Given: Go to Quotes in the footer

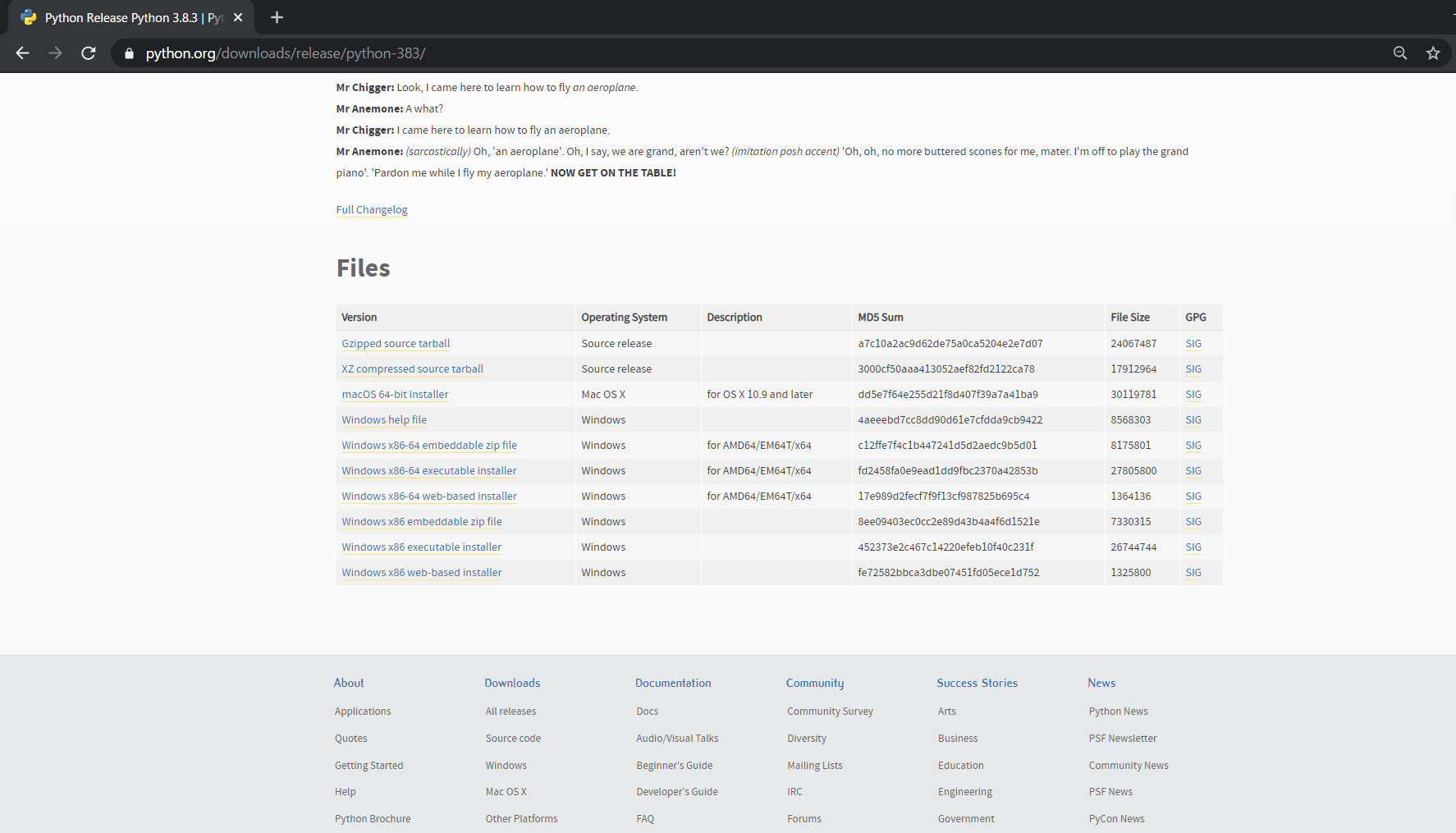Looking at the screenshot, I should 351,739.
